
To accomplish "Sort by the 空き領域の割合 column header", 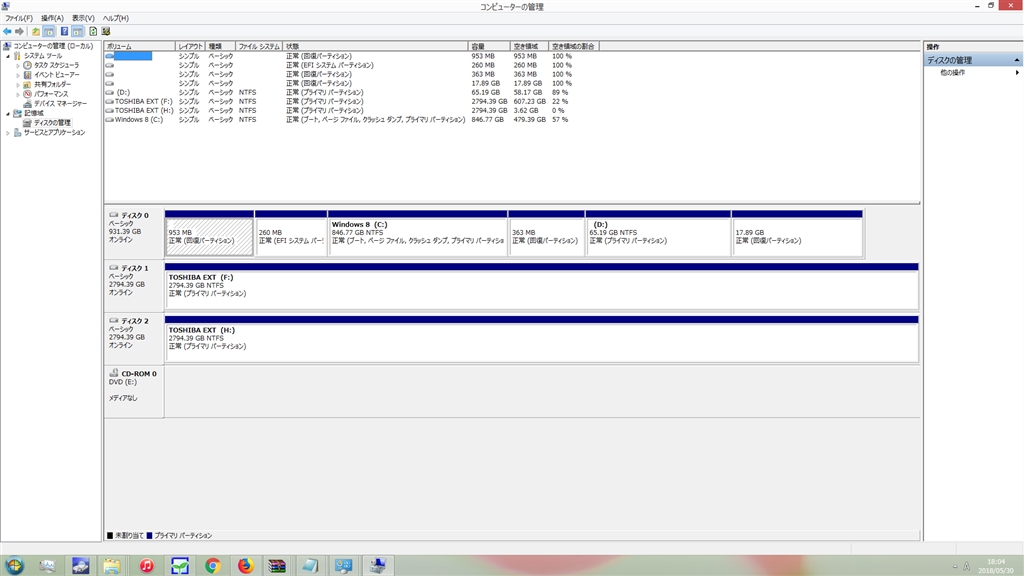I will (x=573, y=46).
